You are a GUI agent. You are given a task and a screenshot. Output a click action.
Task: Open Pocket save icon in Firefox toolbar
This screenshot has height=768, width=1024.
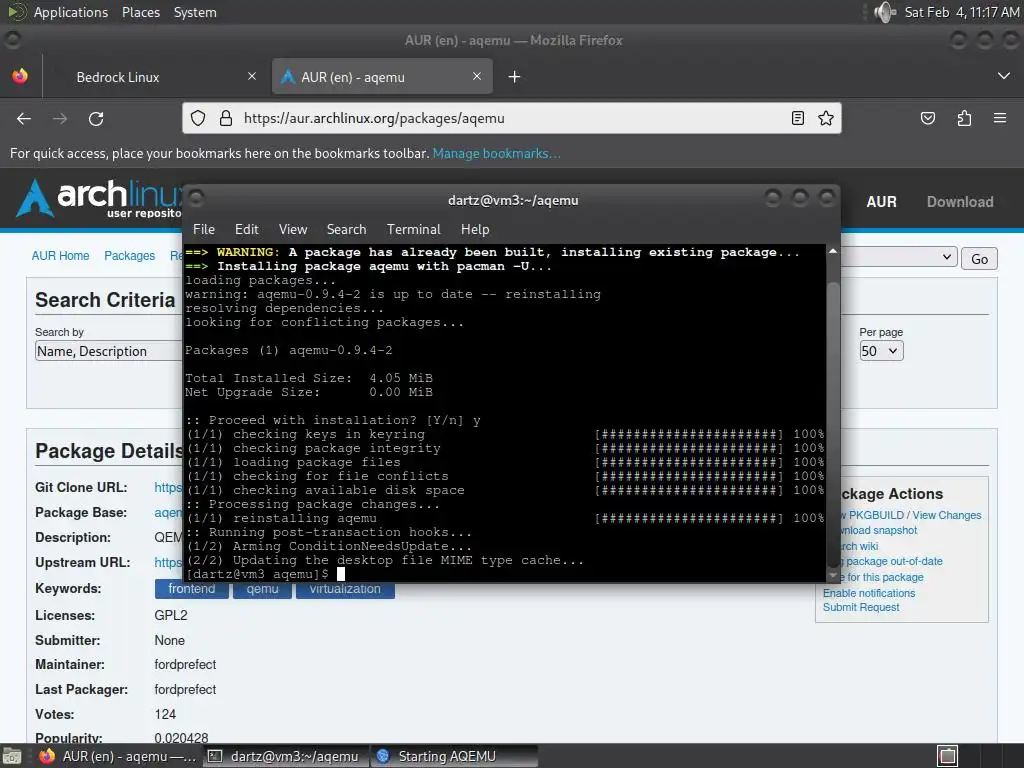pyautogui.click(x=927, y=118)
